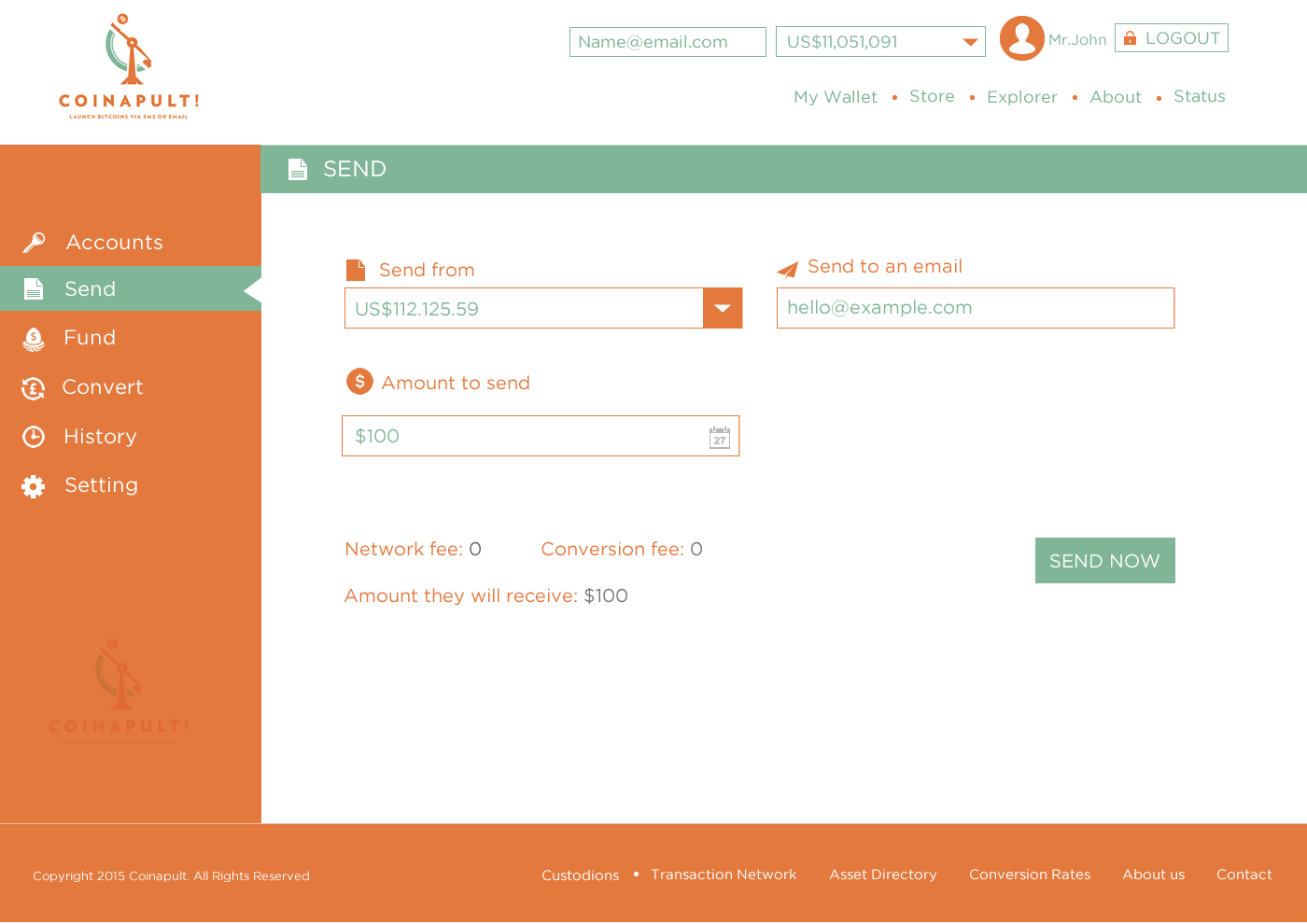Open Status in top navigation
Screen dimensions: 1307x924
pyautogui.click(x=1200, y=96)
